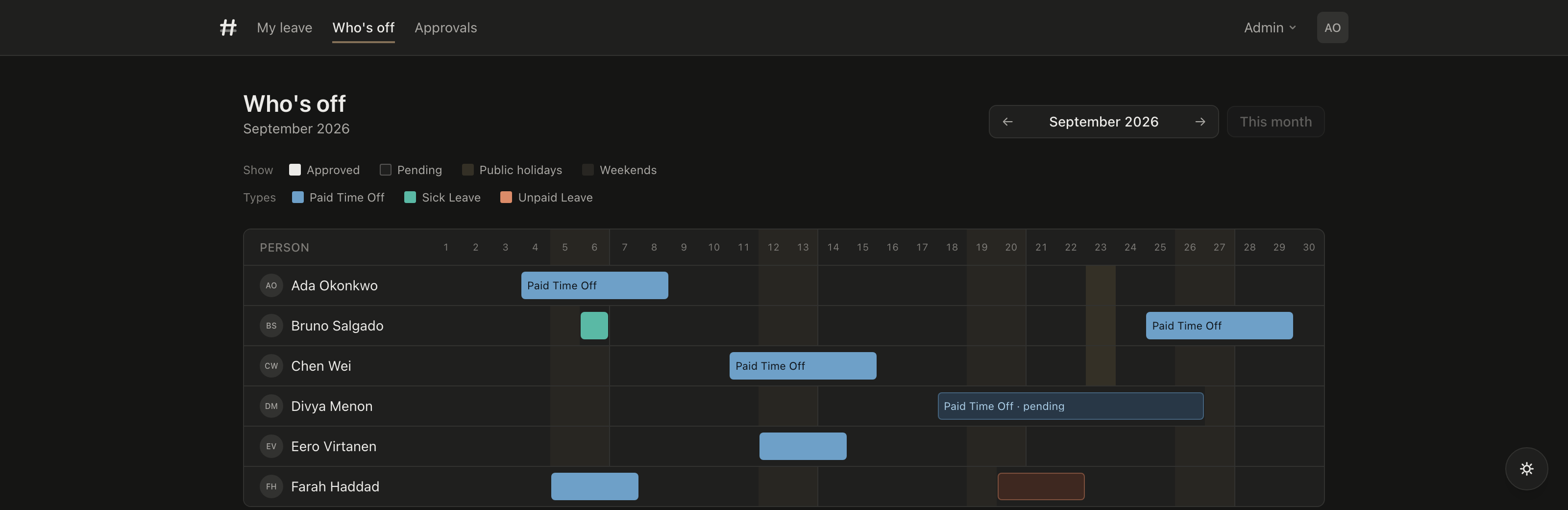The height and width of the screenshot is (510, 1568).
Task: Click the name Bruno Salgado
Action: 337,326
